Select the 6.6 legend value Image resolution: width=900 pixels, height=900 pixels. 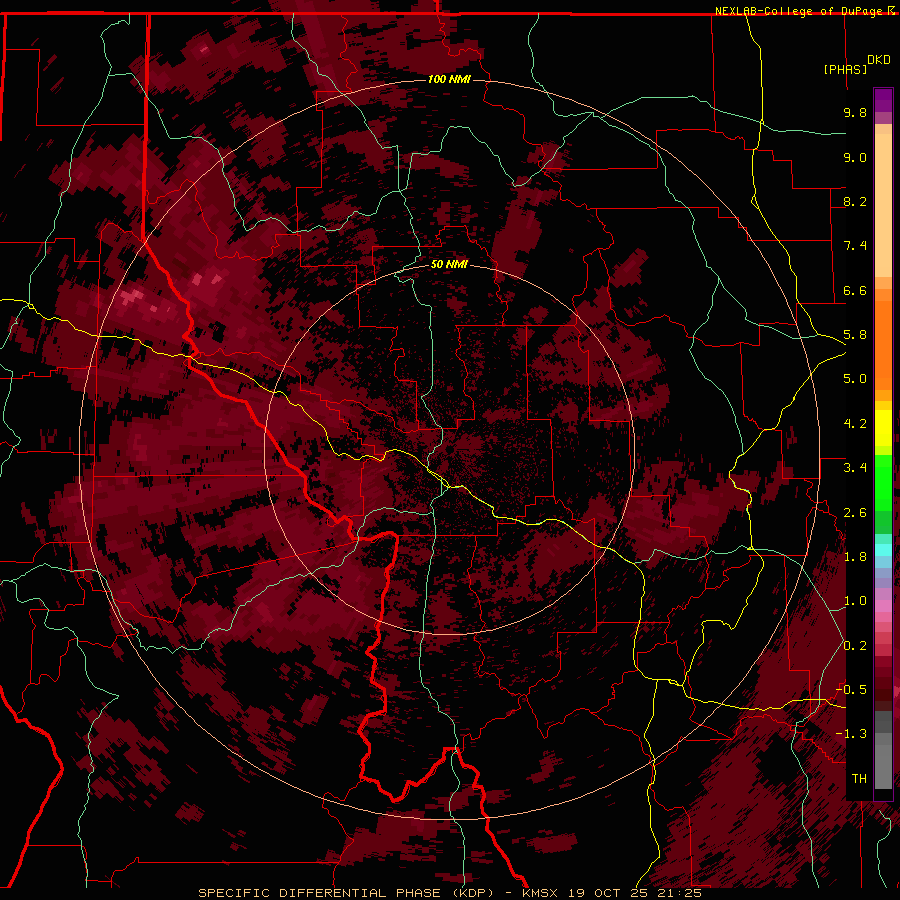pos(855,290)
